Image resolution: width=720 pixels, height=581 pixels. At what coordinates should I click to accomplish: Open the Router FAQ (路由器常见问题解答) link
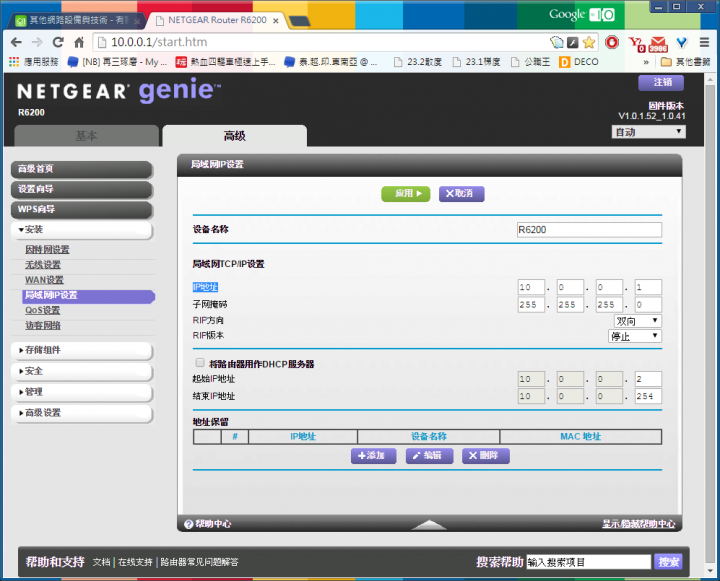click(199, 562)
